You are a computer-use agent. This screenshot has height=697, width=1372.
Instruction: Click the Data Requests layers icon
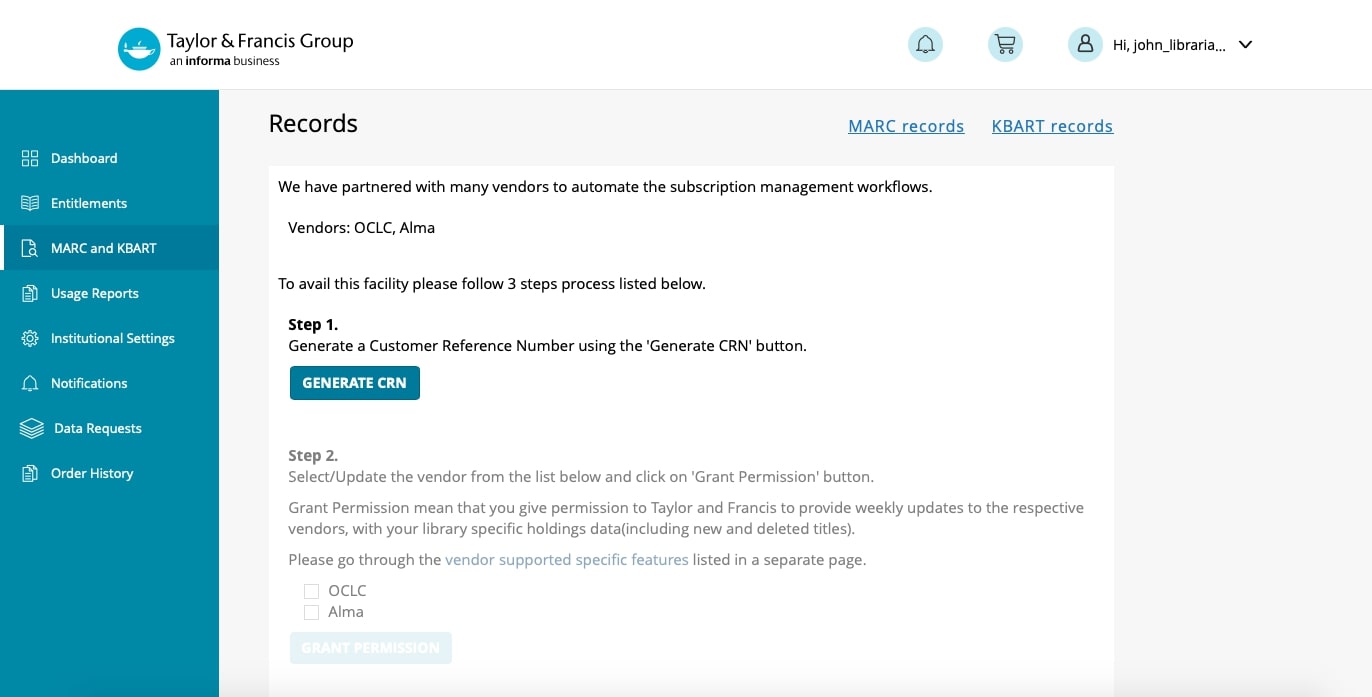[x=32, y=428]
